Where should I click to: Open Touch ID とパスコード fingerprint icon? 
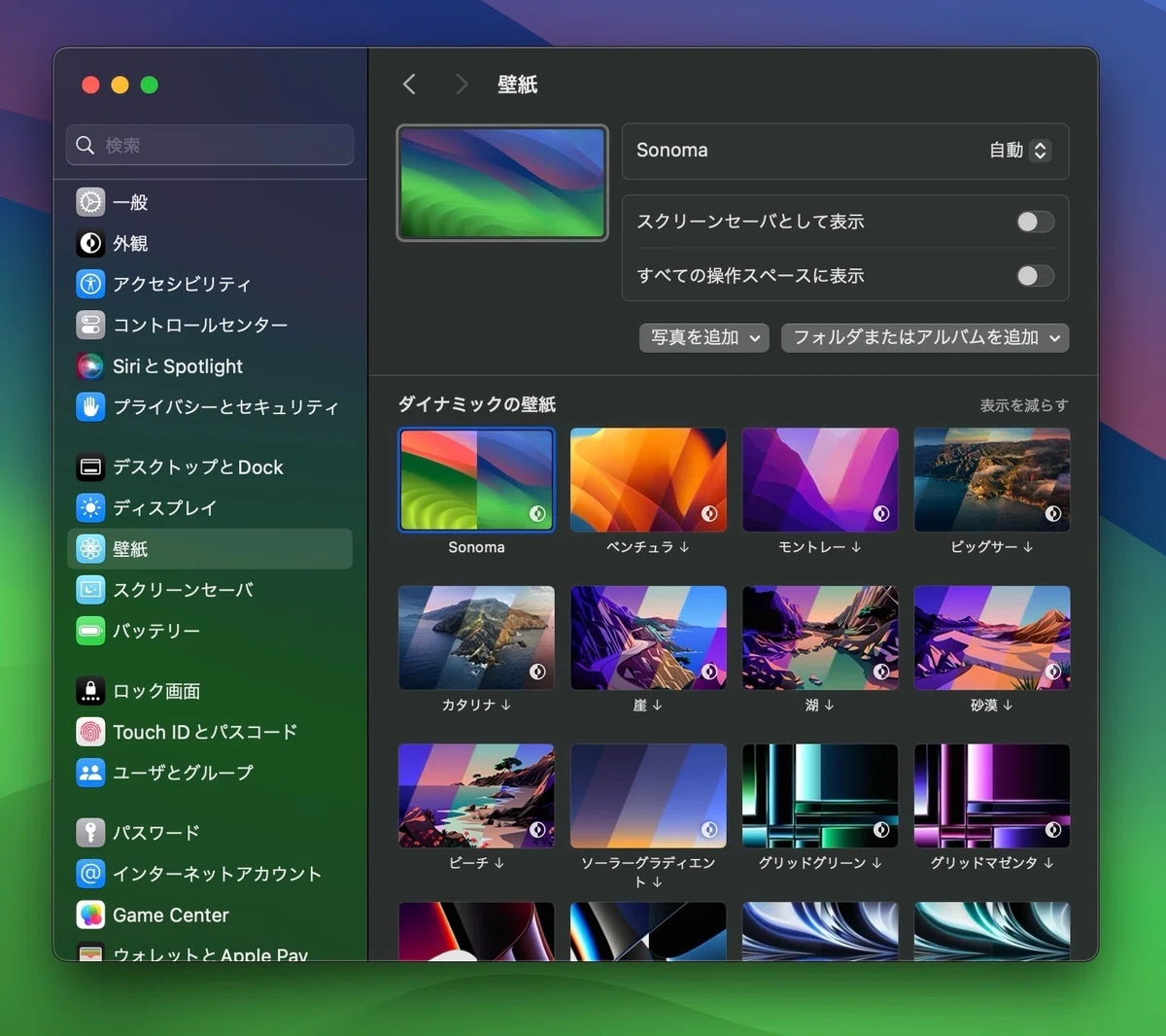coord(90,732)
